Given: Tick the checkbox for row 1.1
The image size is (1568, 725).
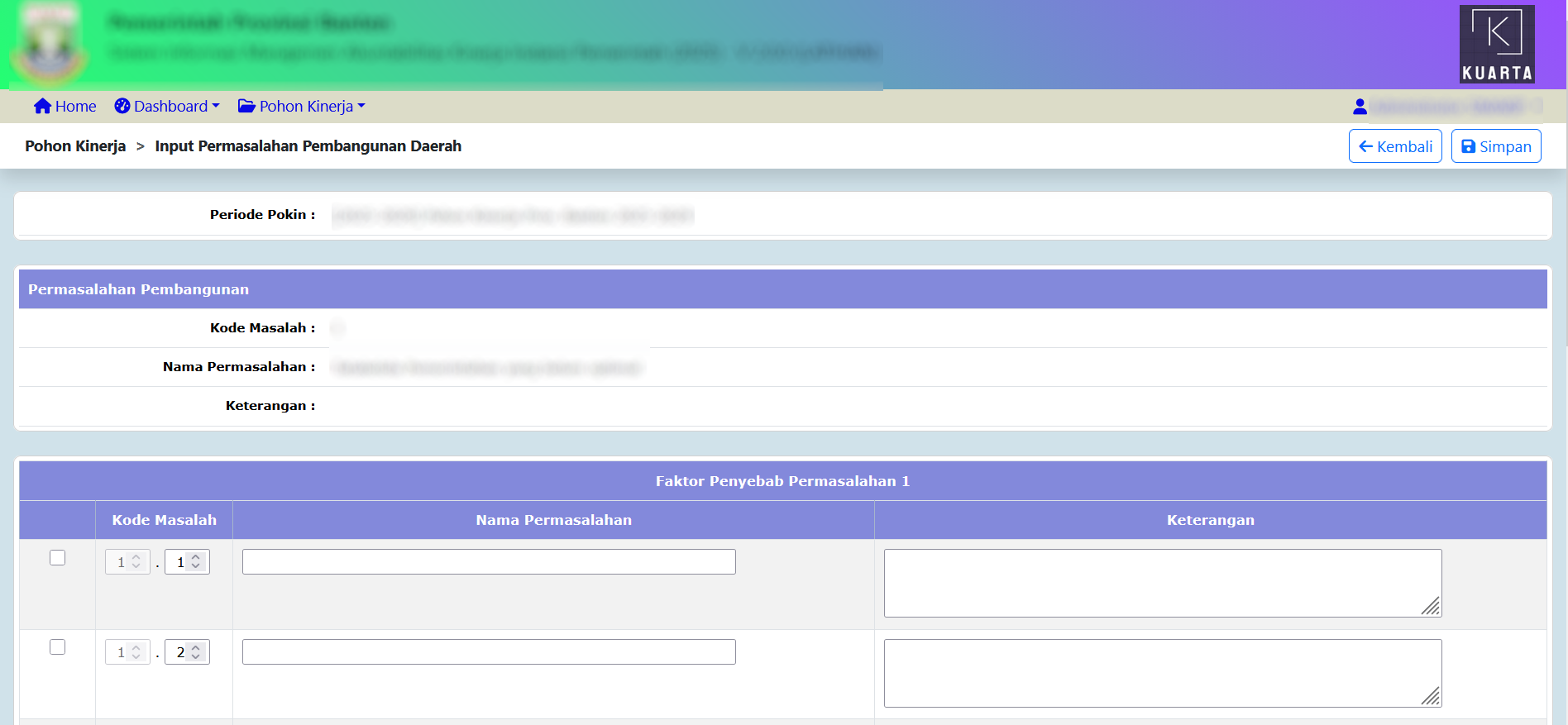Looking at the screenshot, I should point(57,558).
